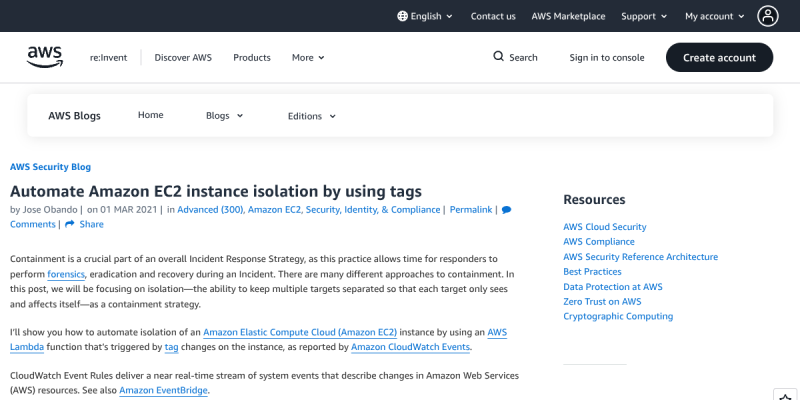Open the Best Practices resource link

coord(592,271)
